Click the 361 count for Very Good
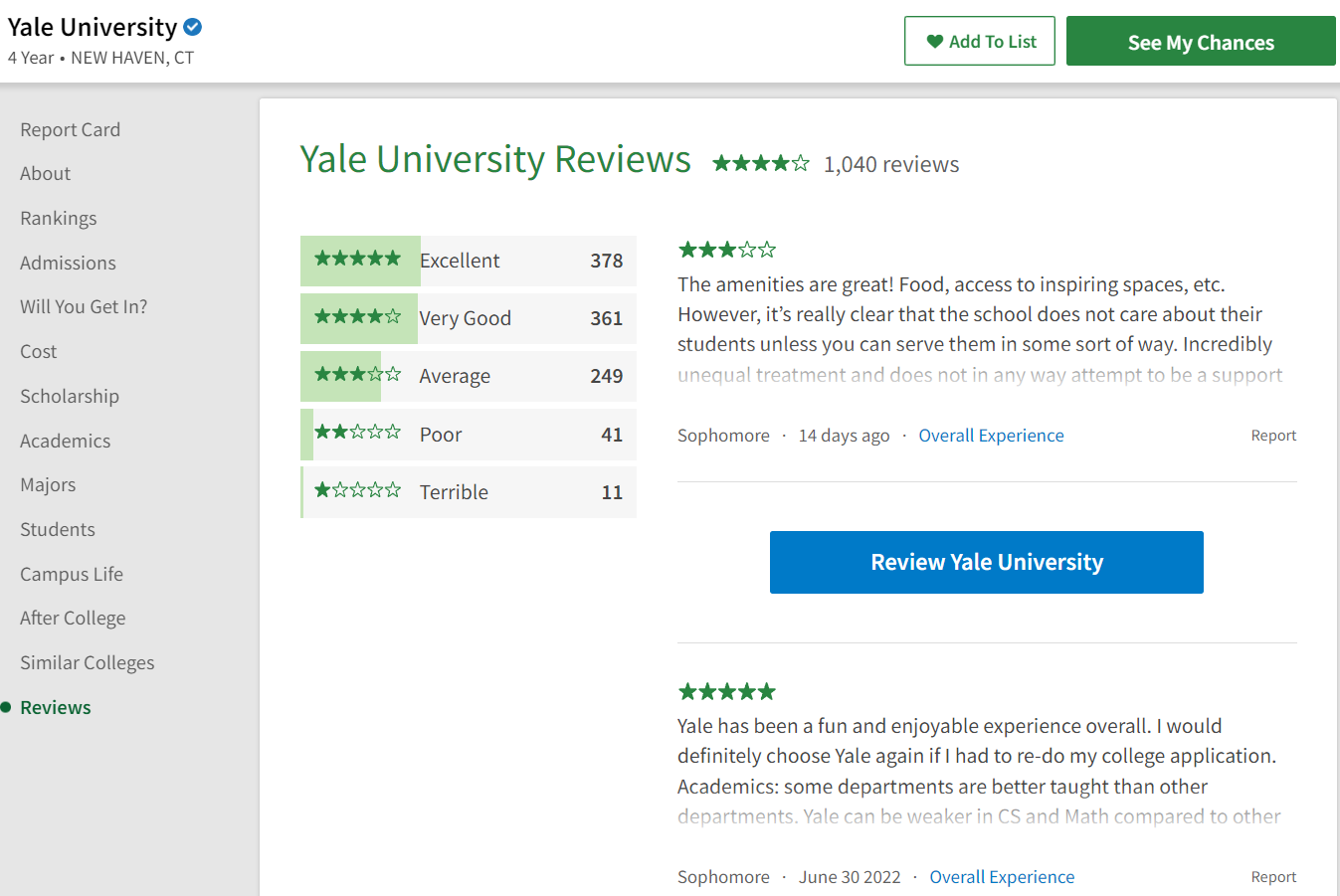 pos(607,318)
